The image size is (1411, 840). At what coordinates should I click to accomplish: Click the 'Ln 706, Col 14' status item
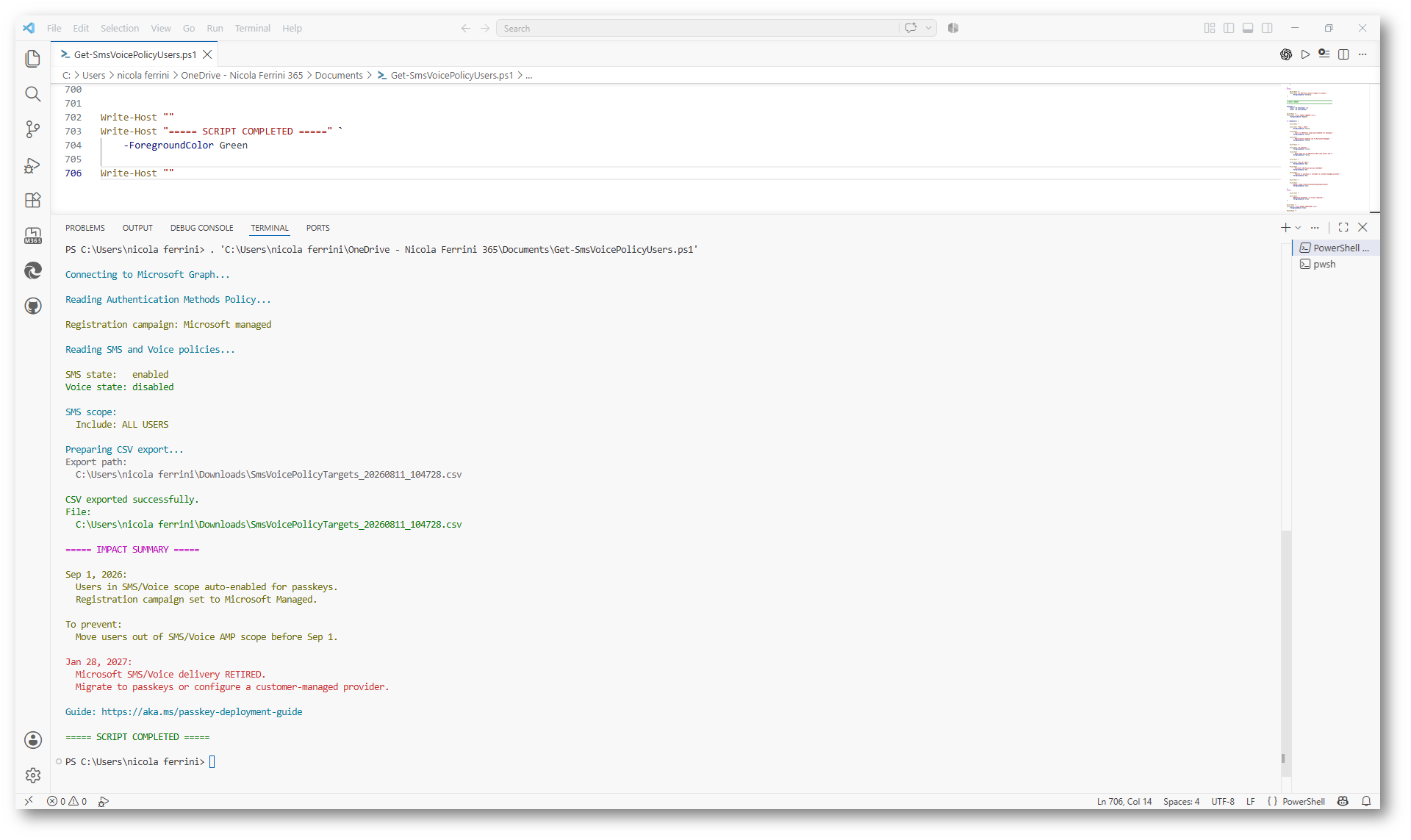coord(1124,801)
